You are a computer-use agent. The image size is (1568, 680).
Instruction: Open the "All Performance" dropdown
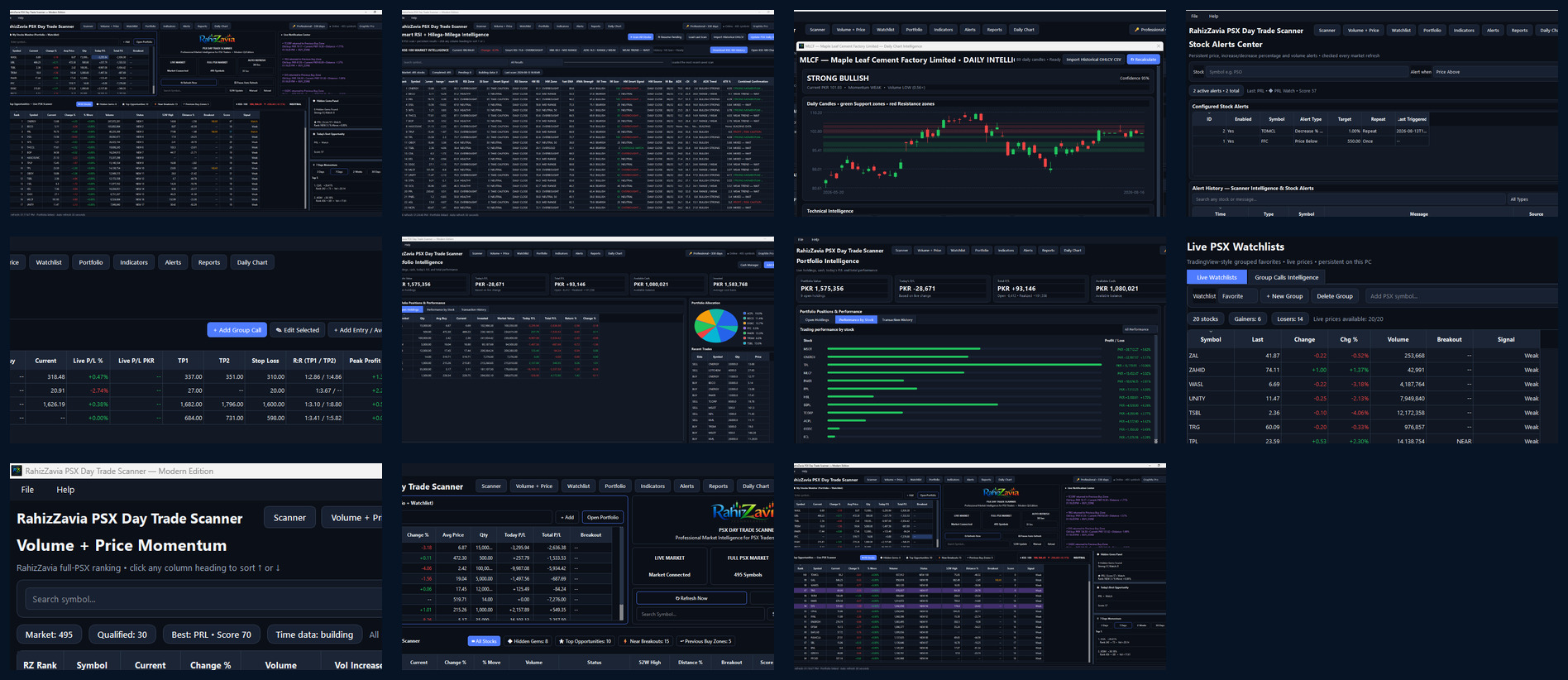[x=1138, y=329]
